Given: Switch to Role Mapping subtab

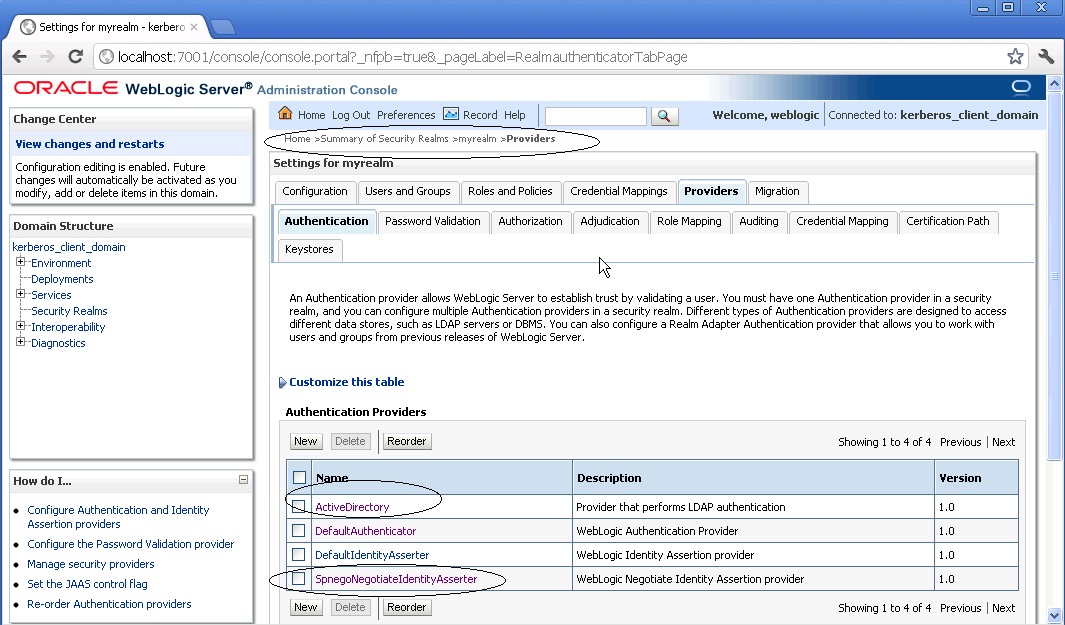Looking at the screenshot, I should pos(689,221).
